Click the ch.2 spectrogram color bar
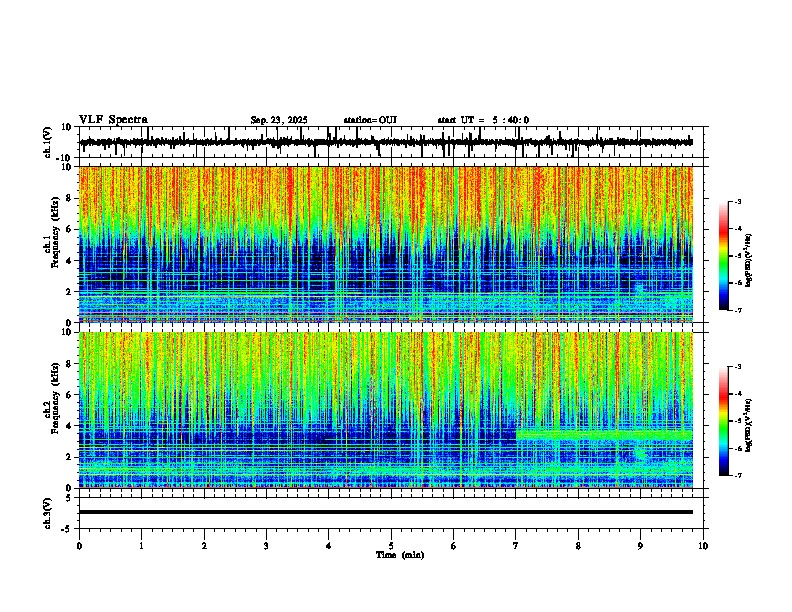This screenshot has height=612, width=792. click(x=724, y=421)
